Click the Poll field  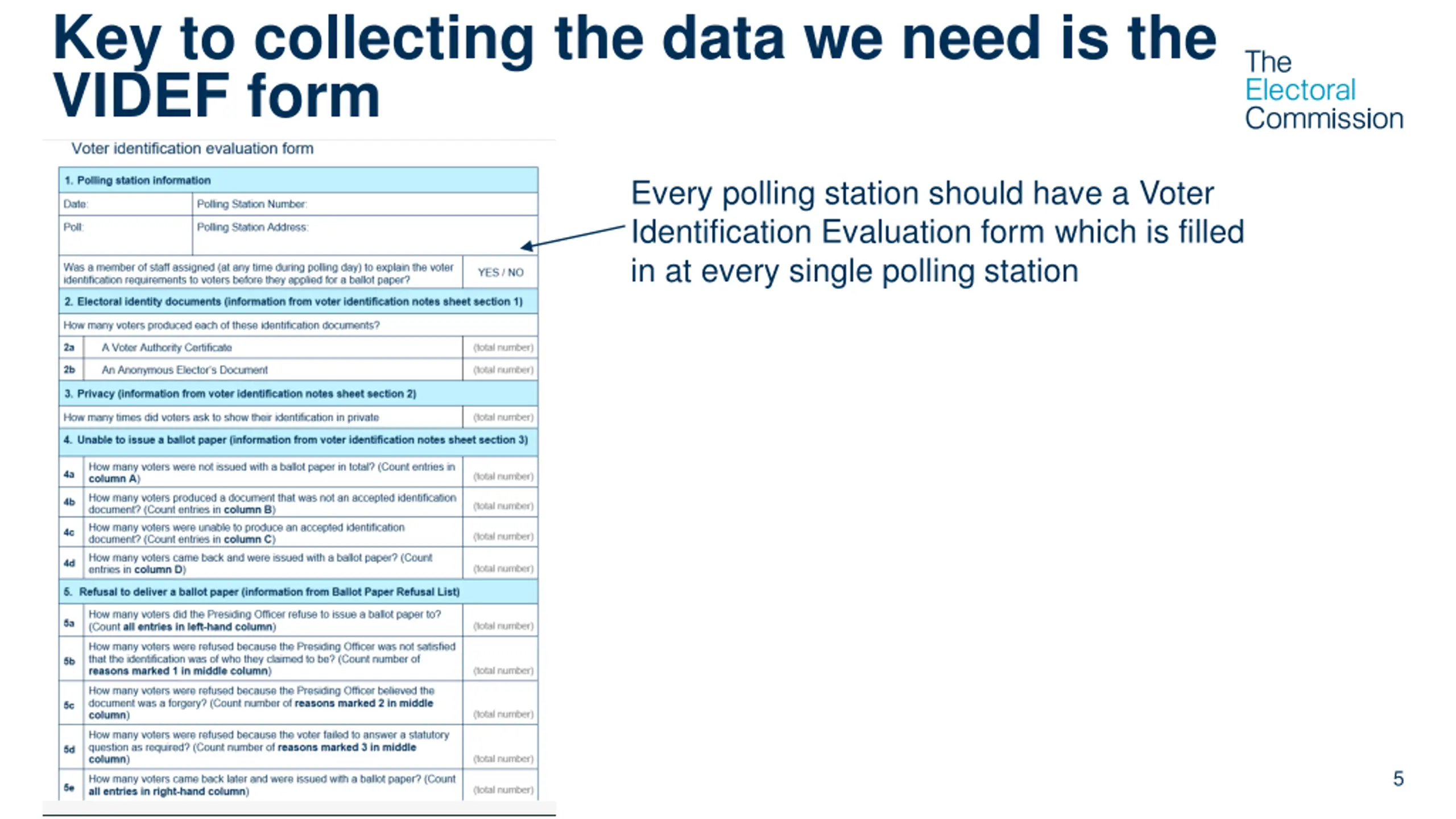coord(126,235)
